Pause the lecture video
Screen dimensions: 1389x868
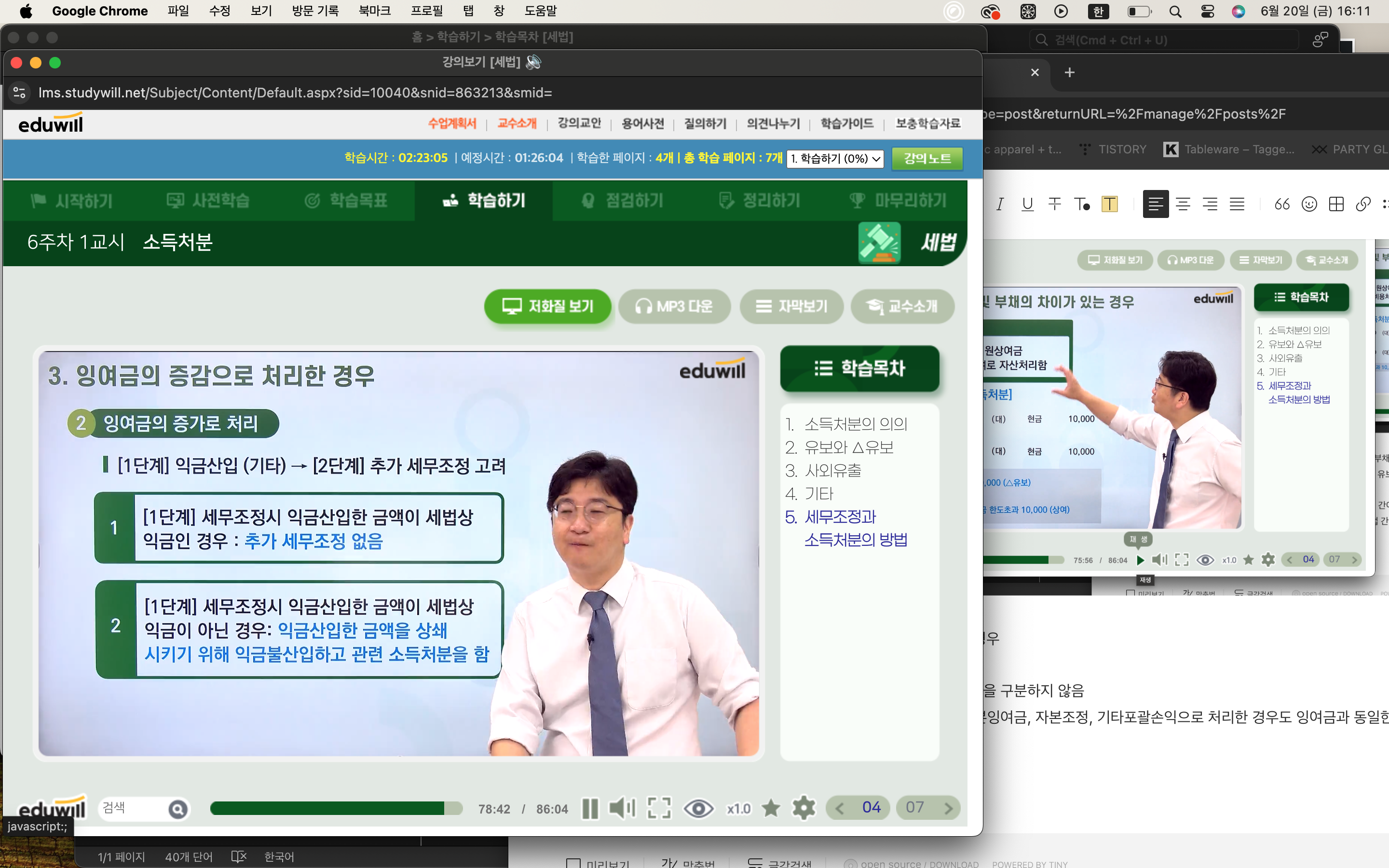click(589, 808)
